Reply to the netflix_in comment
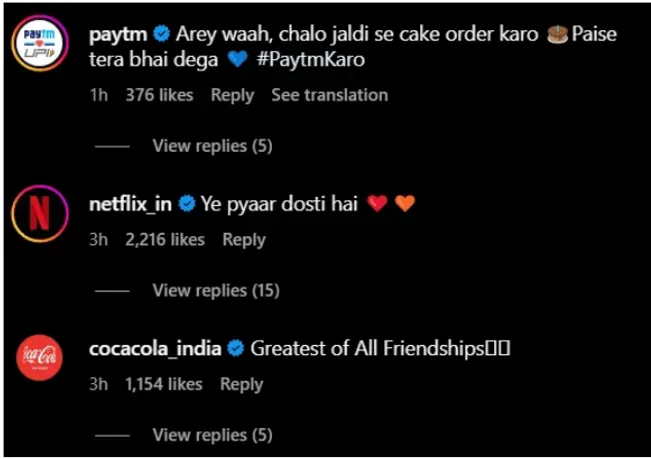Screen dimensions: 651x459 tap(244, 240)
